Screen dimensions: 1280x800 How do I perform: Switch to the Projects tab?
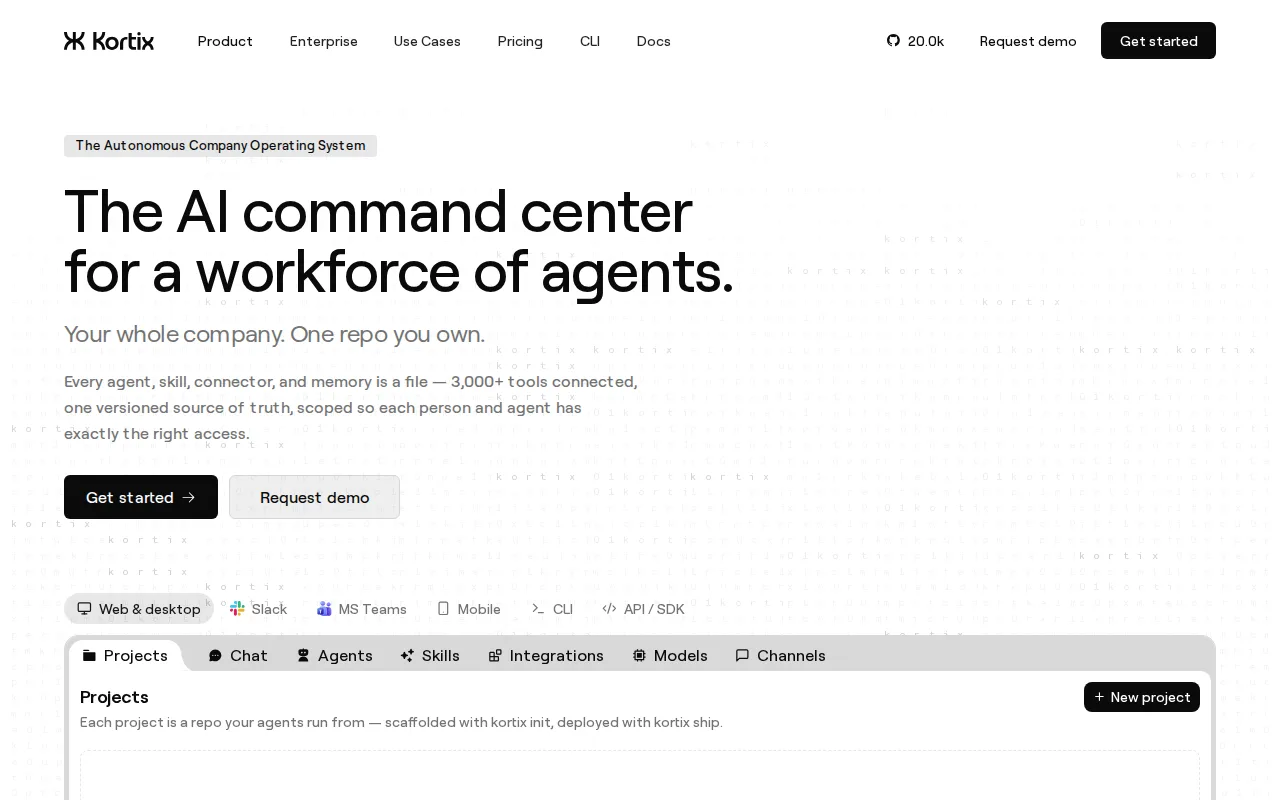tap(125, 656)
